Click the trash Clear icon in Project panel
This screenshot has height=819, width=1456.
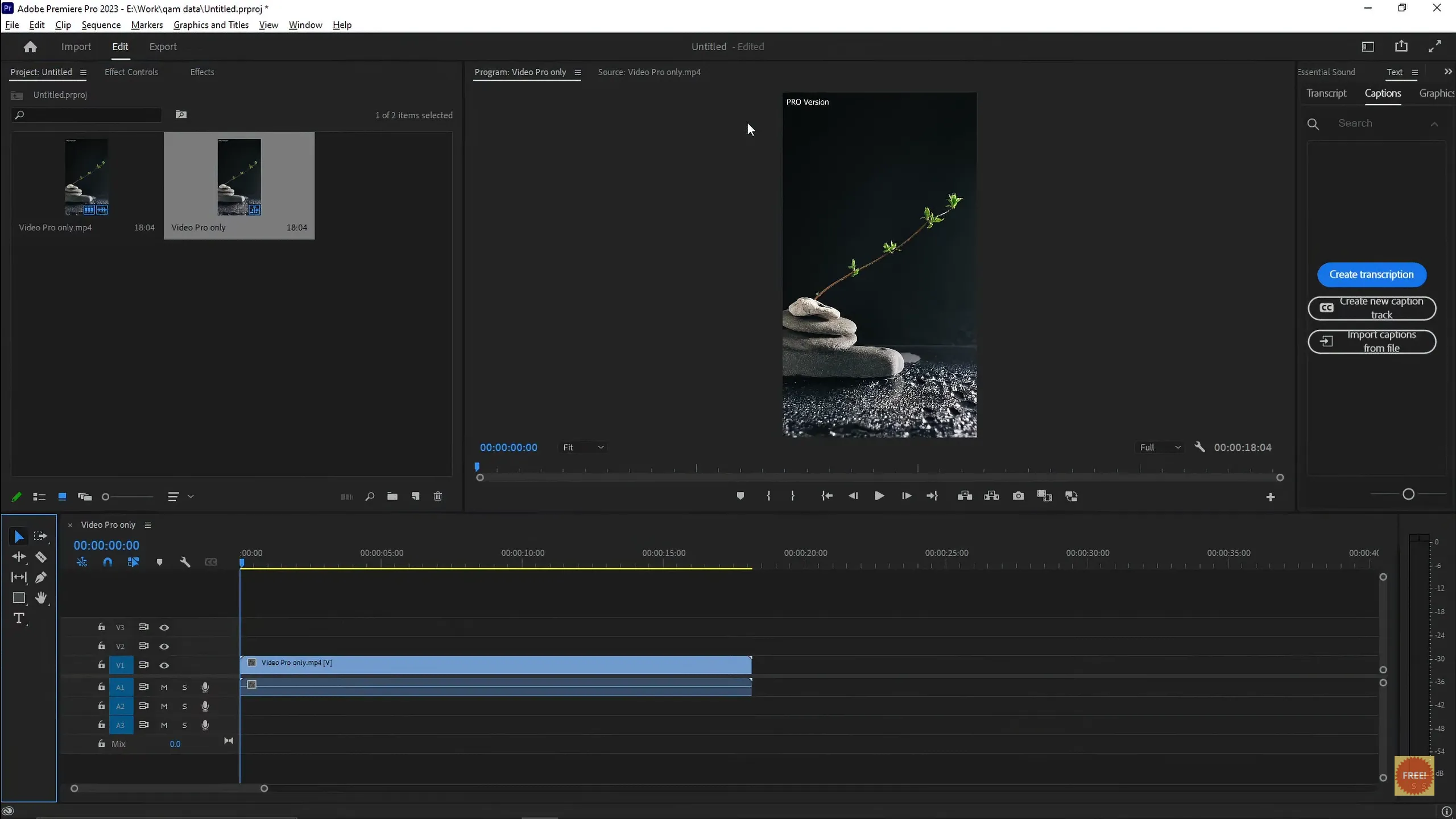[x=438, y=497]
